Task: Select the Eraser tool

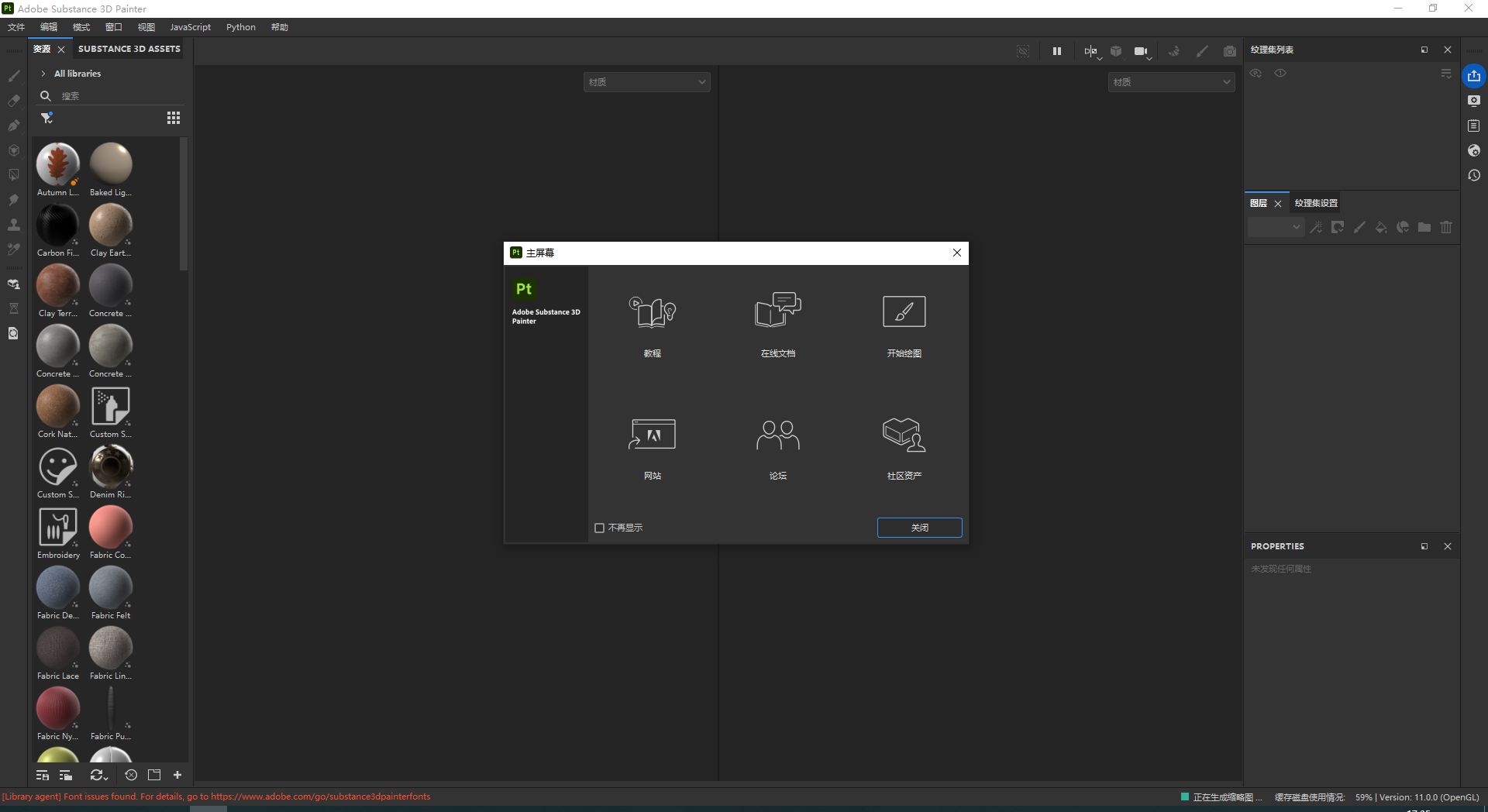Action: (13, 101)
